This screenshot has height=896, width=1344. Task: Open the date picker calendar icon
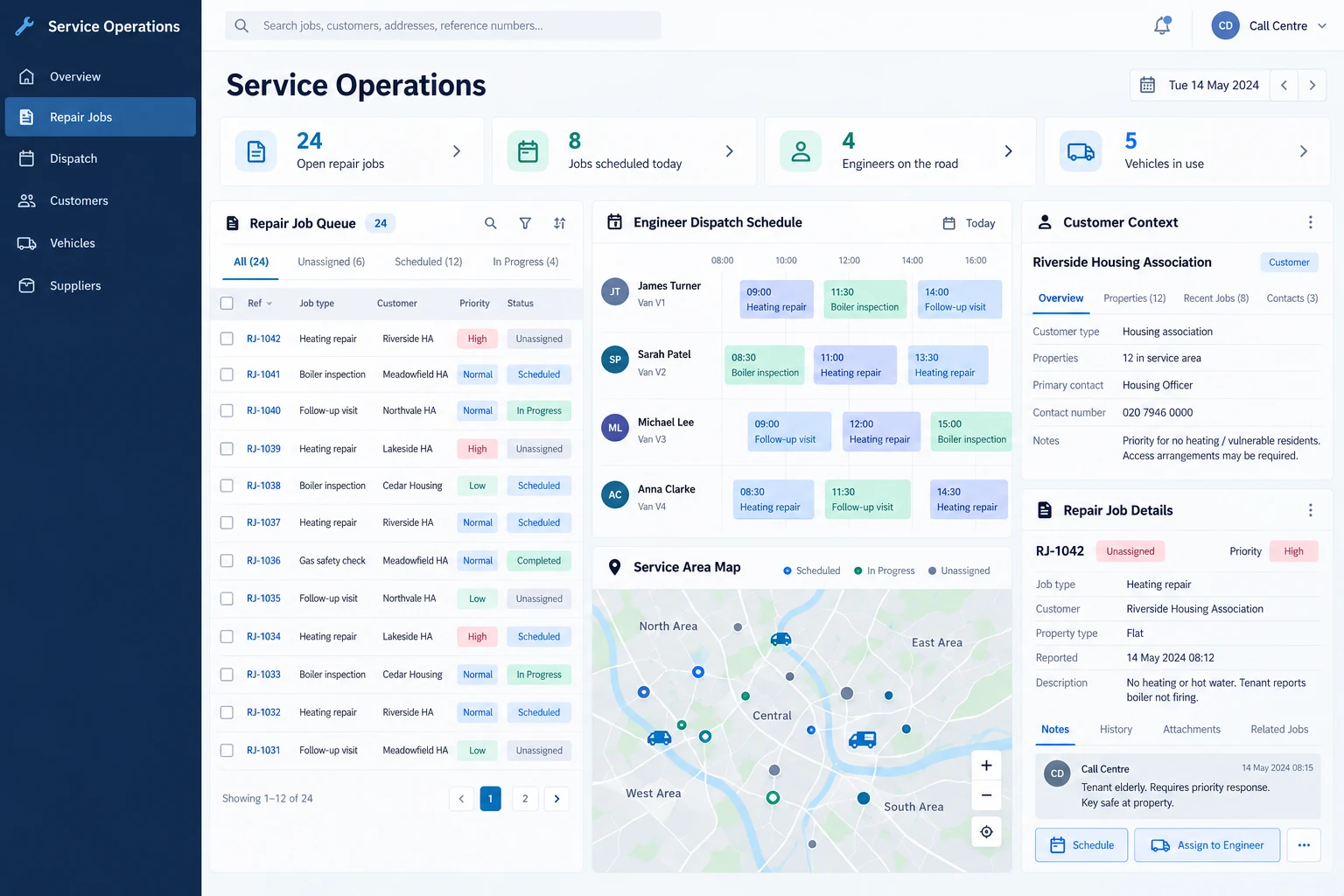click(1147, 85)
